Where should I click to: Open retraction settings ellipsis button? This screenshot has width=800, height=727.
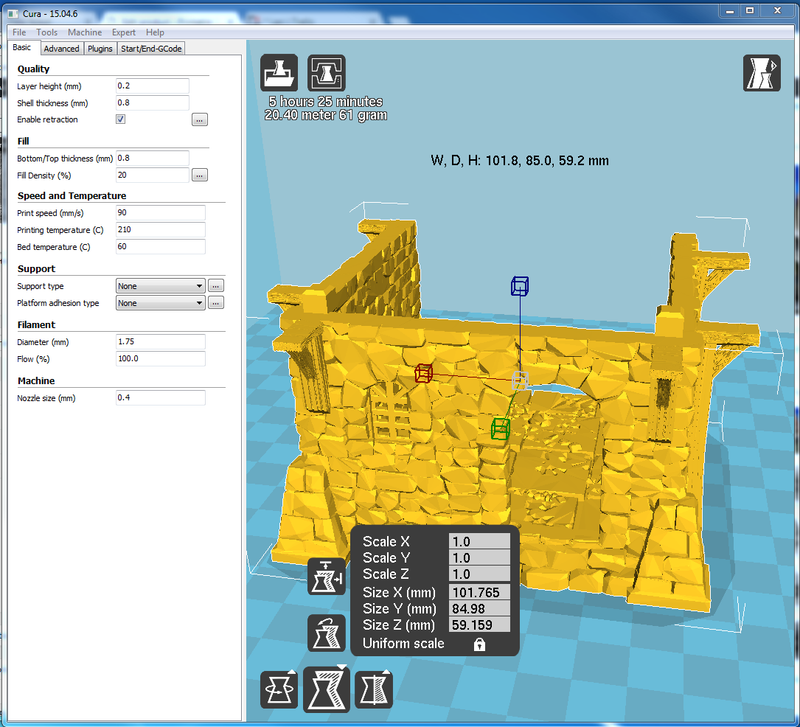click(x=199, y=120)
